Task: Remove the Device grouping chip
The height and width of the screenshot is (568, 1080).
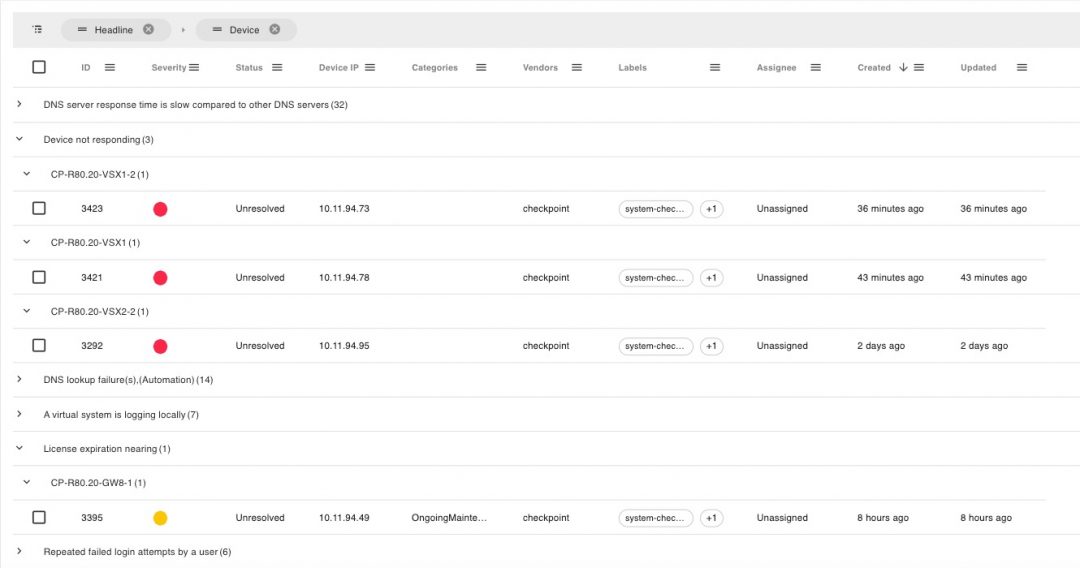Action: (x=275, y=30)
